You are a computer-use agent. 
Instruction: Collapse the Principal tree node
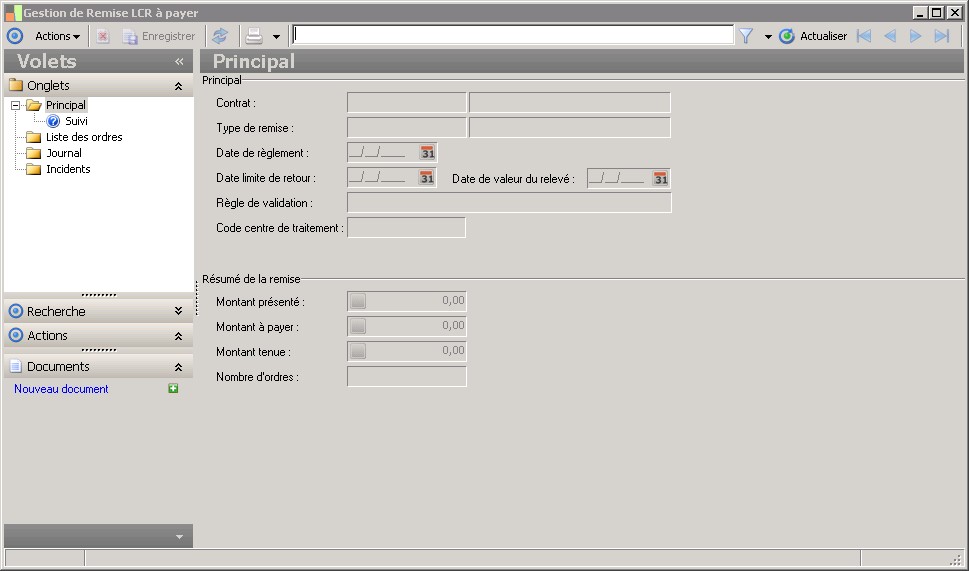pyautogui.click(x=15, y=106)
